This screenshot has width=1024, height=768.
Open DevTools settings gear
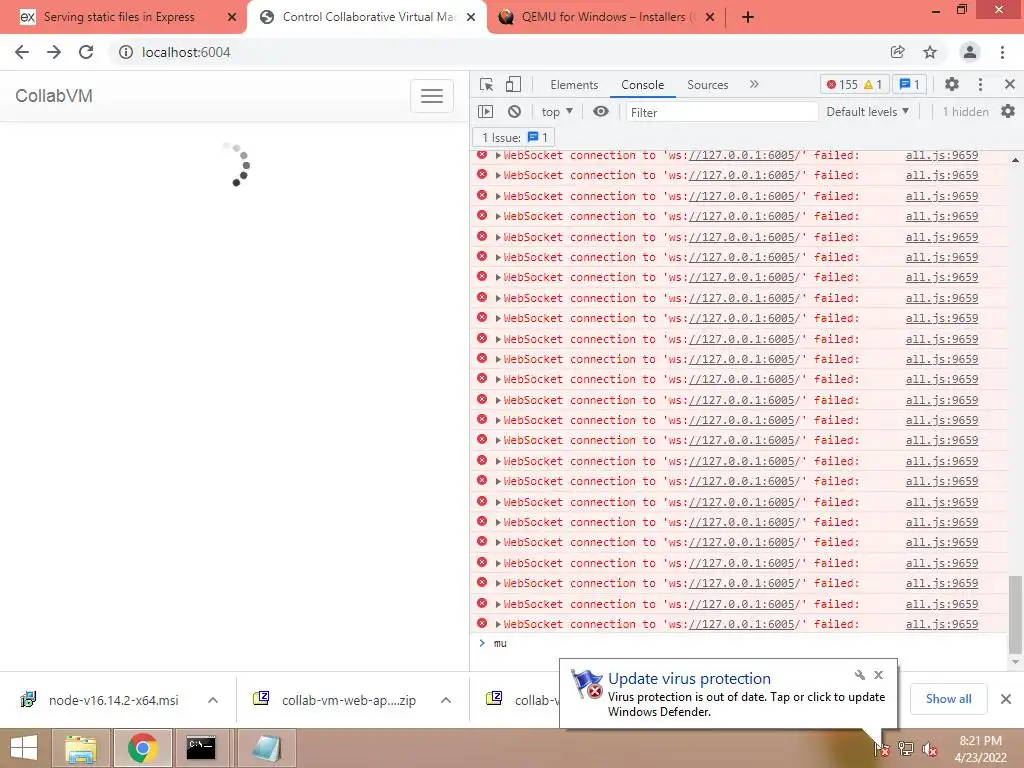(x=952, y=84)
